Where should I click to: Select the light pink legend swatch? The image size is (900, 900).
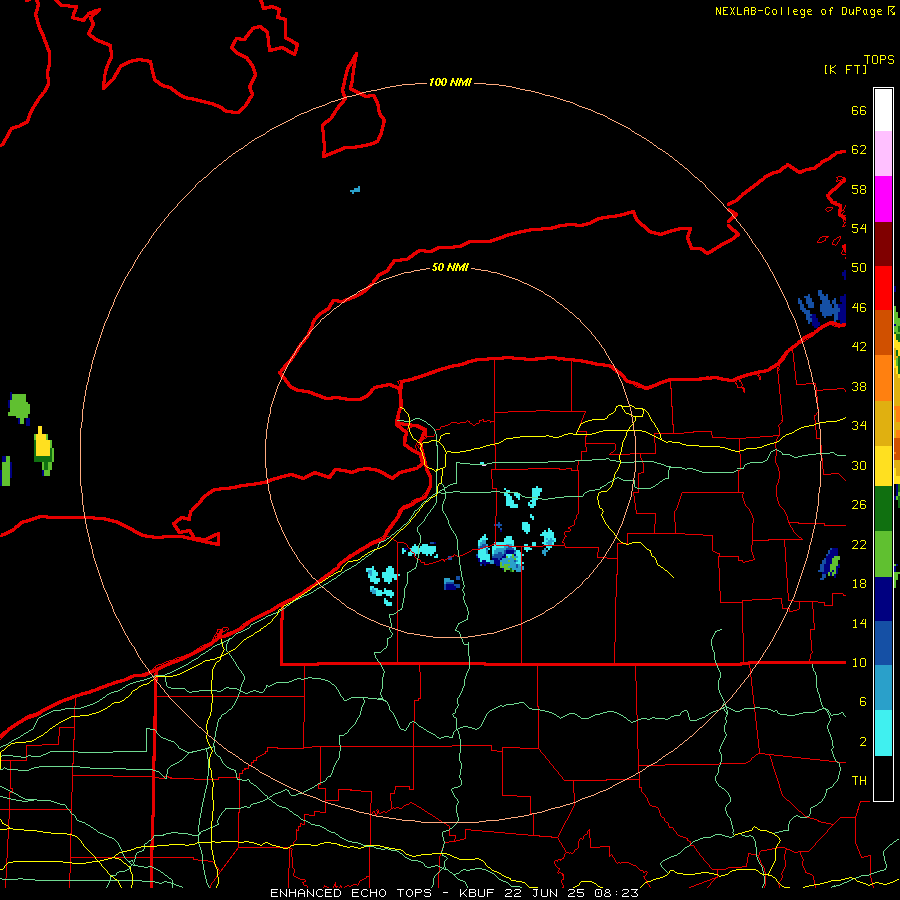point(883,153)
